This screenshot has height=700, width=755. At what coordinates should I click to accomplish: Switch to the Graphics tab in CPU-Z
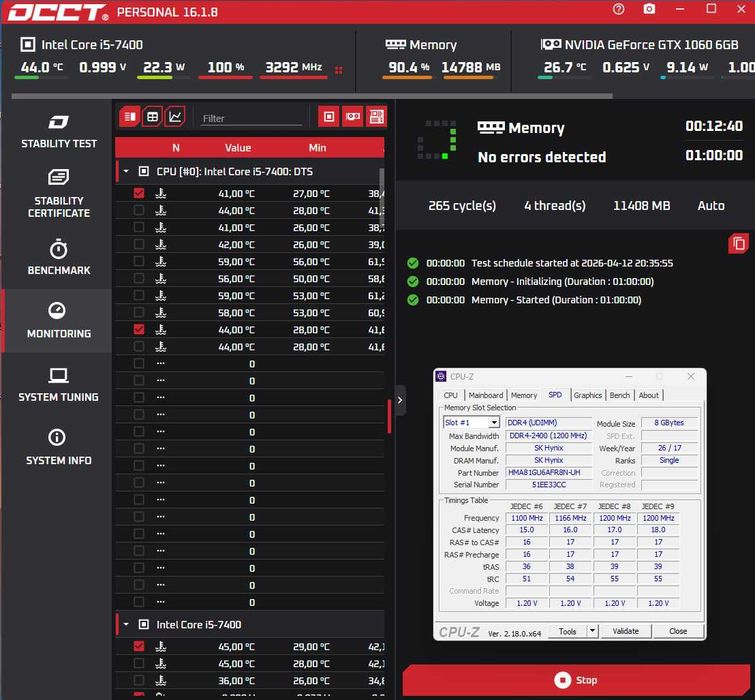click(x=587, y=395)
